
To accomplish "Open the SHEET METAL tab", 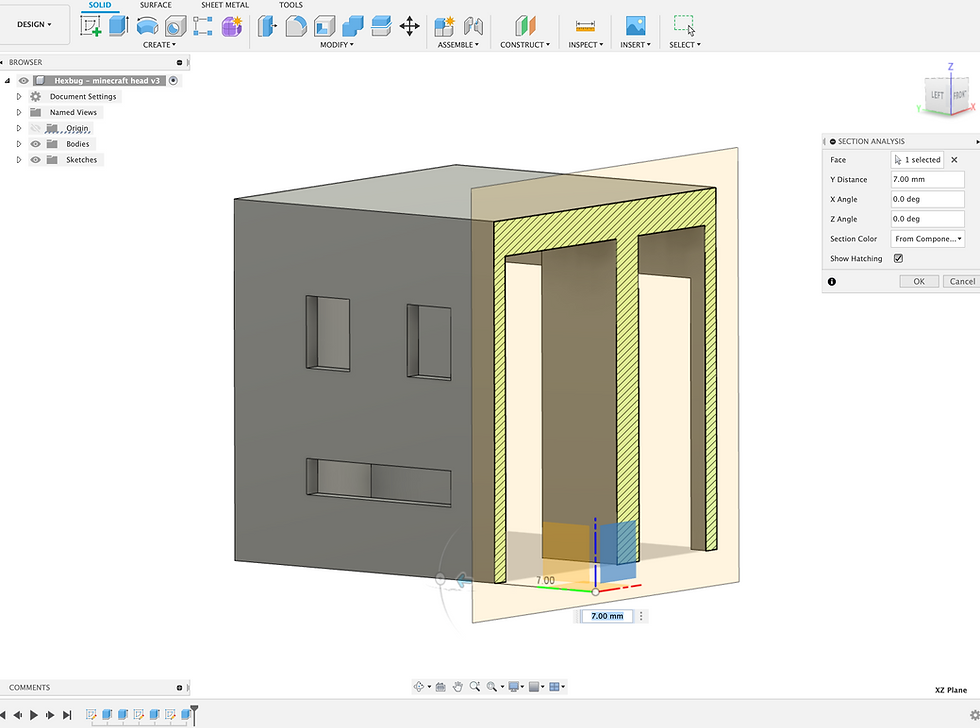I will coord(224,5).
